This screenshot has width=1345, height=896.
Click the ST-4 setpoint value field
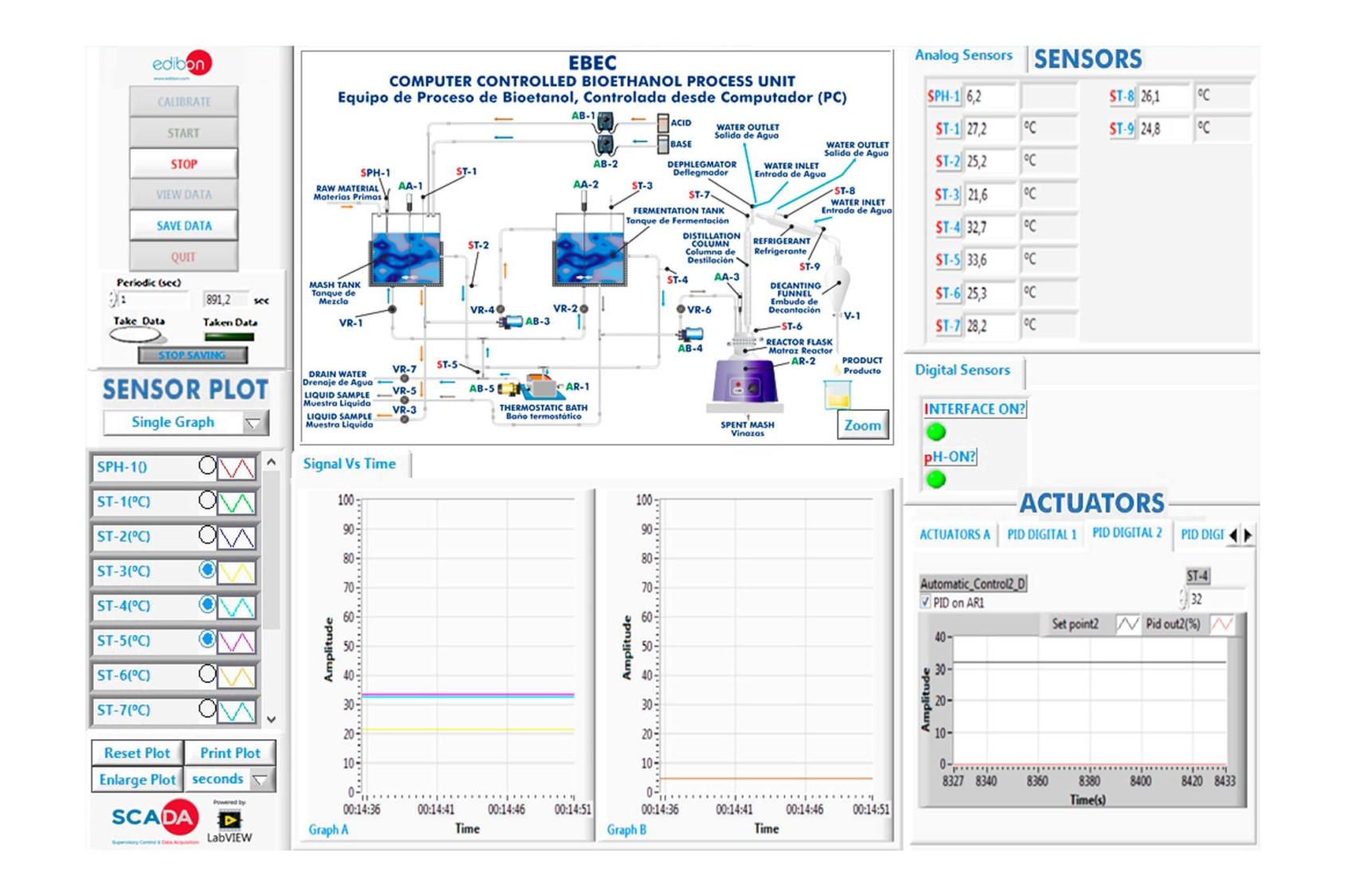[x=1216, y=599]
